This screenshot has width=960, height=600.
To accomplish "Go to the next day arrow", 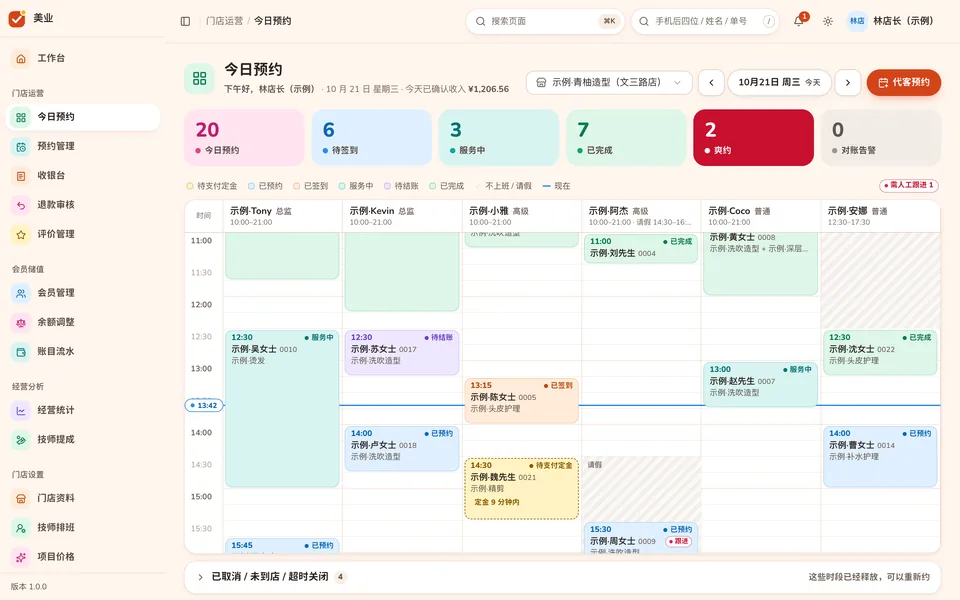I will 848,82.
